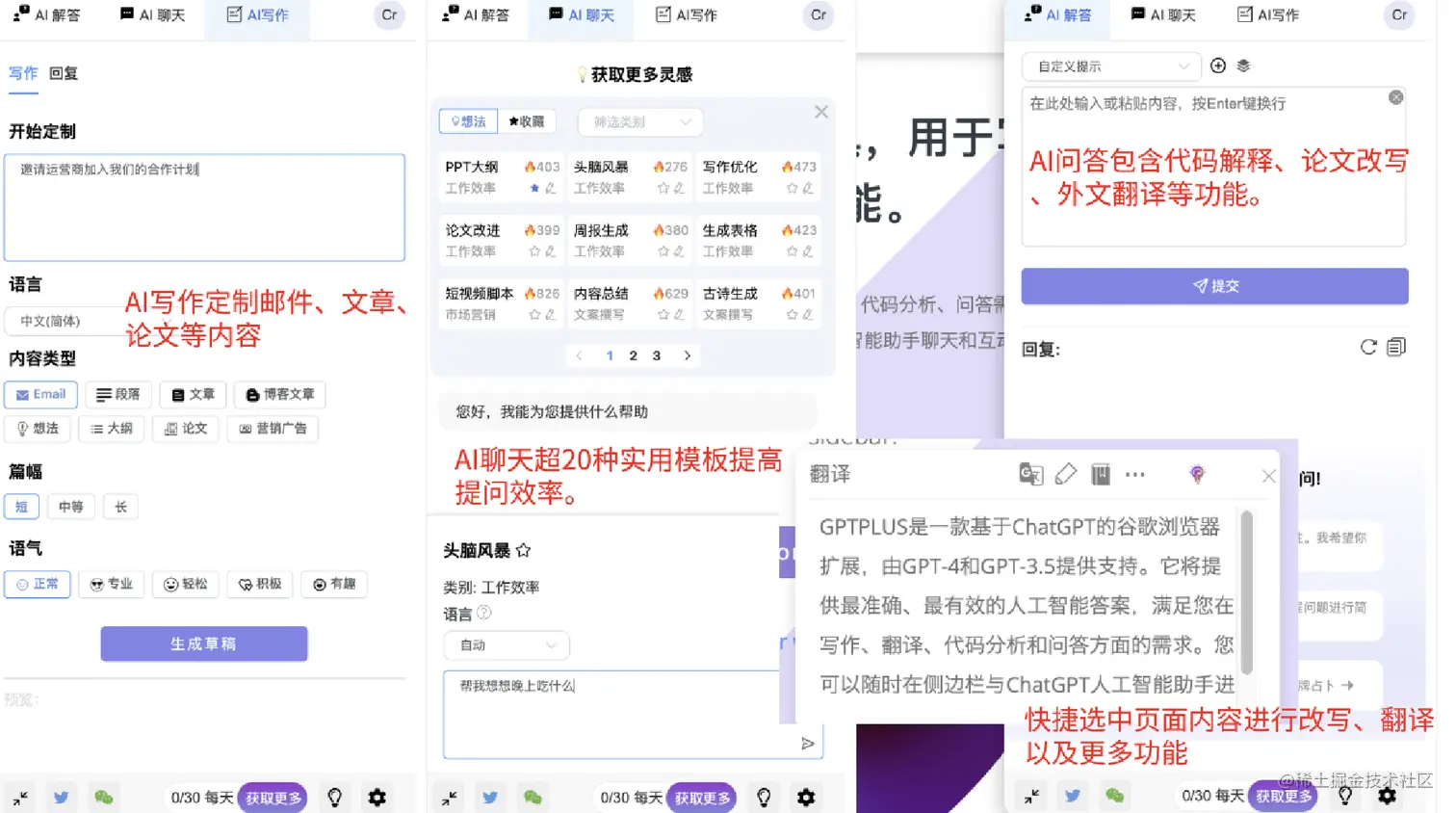Screen dimensions: 1456x813
Task: Star the 头脑风暴 template as favorite
Action: tap(524, 550)
